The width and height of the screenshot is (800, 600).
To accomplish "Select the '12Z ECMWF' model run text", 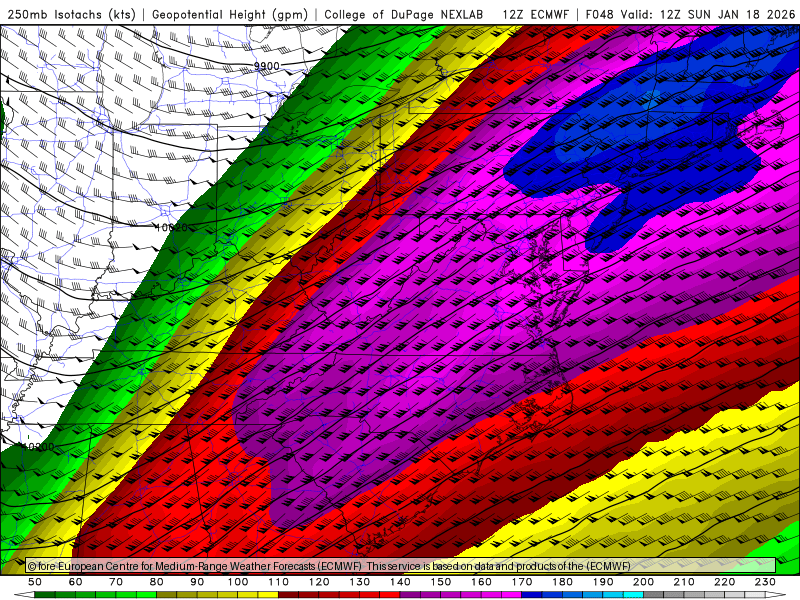I will [x=536, y=14].
